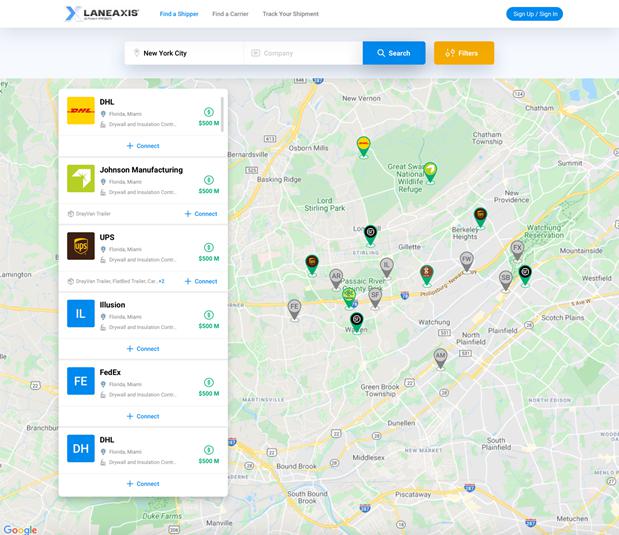The image size is (619, 535).
Task: Click the gray SB map marker
Action: (x=505, y=278)
